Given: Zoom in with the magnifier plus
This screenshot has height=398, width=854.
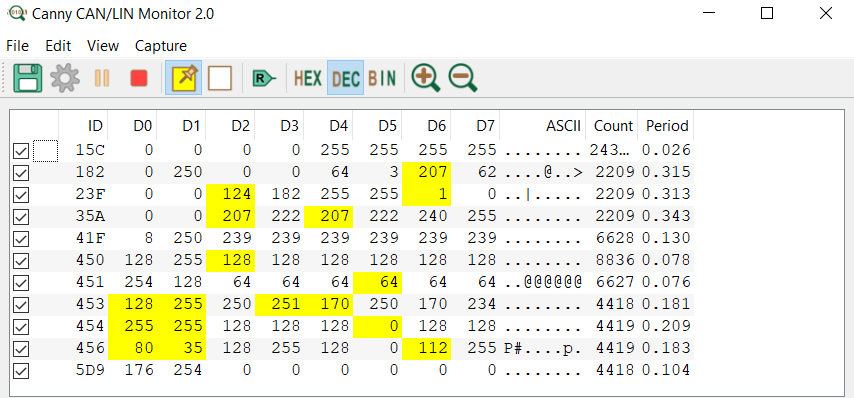Looking at the screenshot, I should pyautogui.click(x=426, y=78).
